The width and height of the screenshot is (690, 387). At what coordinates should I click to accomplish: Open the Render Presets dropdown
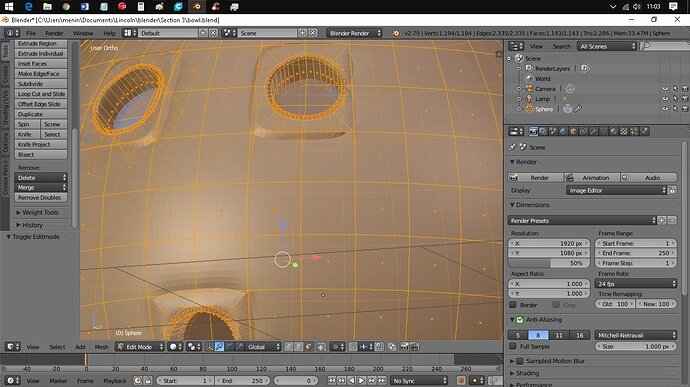point(582,221)
